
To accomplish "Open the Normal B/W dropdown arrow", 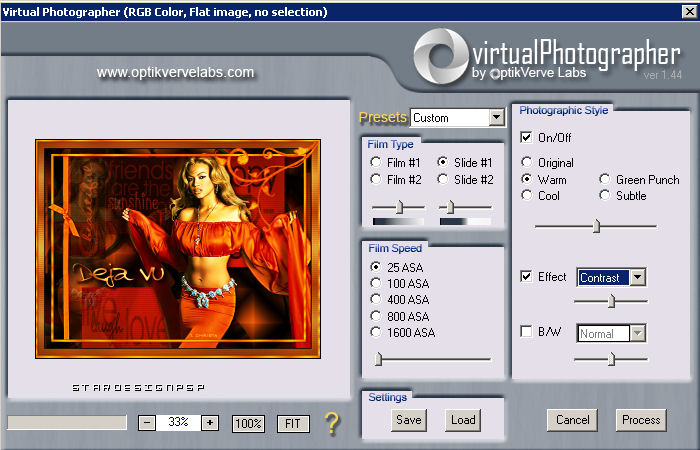I will pyautogui.click(x=638, y=333).
